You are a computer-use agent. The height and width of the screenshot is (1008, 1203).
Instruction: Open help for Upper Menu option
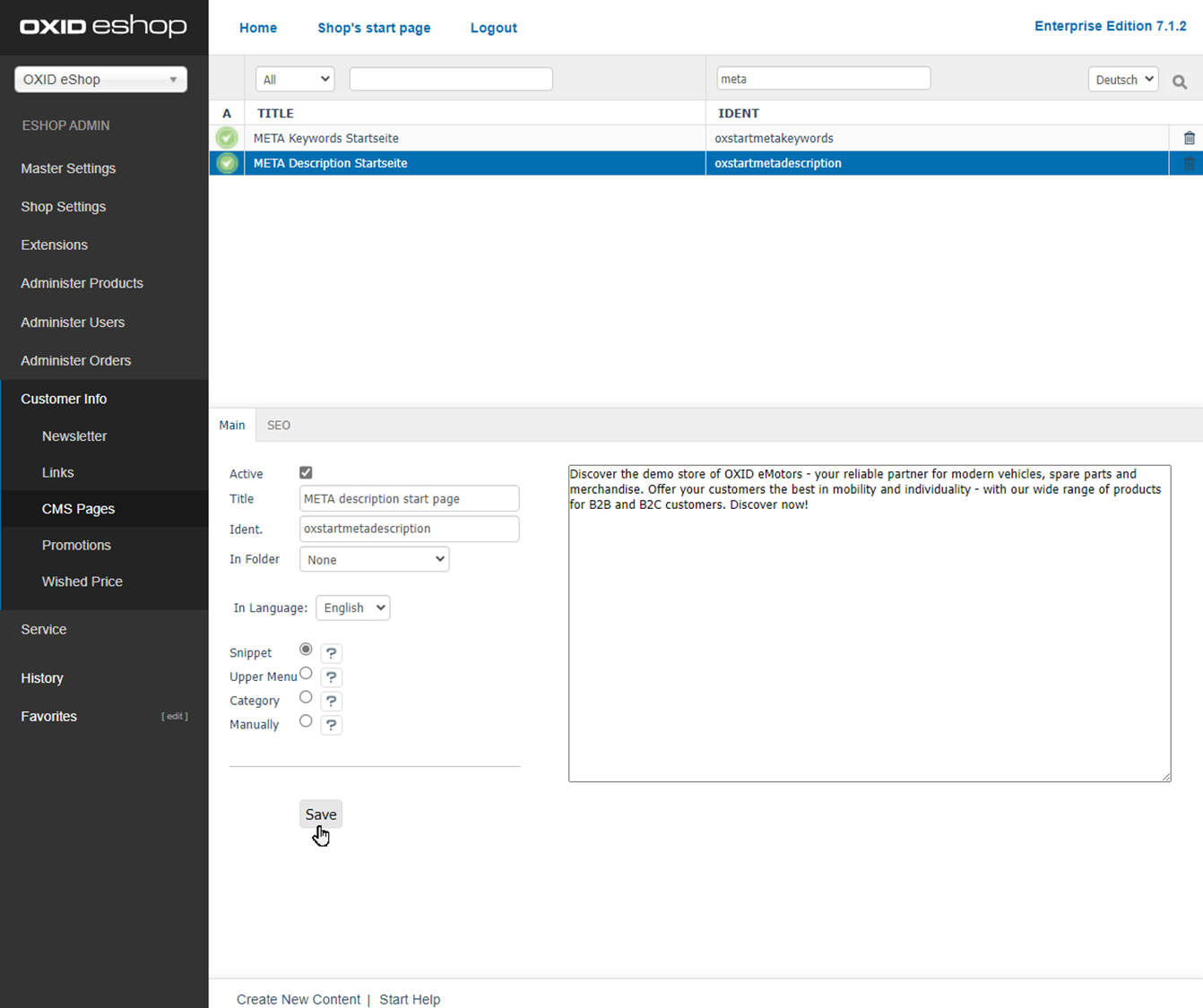tap(331, 677)
